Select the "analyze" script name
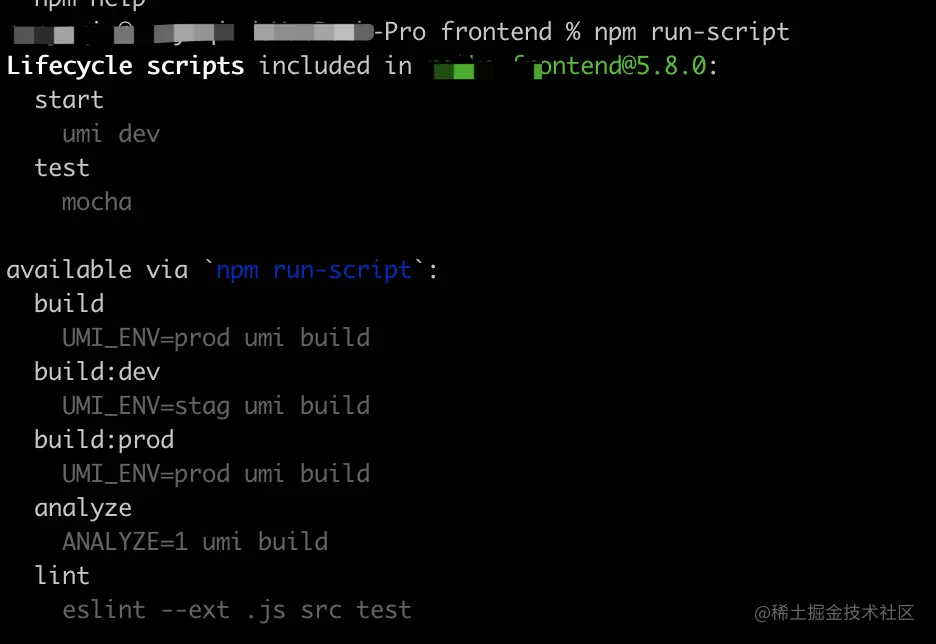 [83, 508]
